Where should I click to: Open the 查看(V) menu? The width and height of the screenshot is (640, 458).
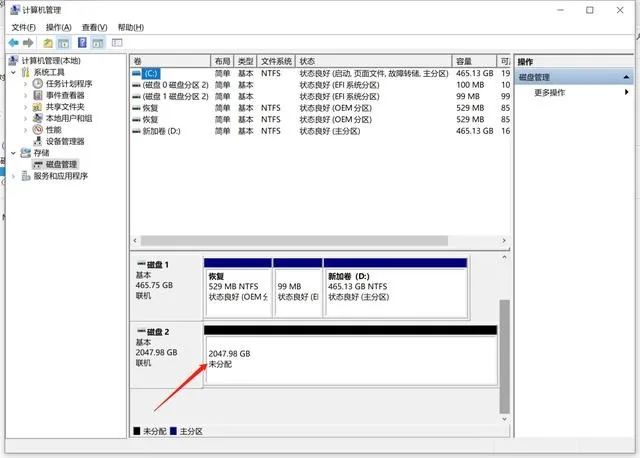(x=94, y=27)
